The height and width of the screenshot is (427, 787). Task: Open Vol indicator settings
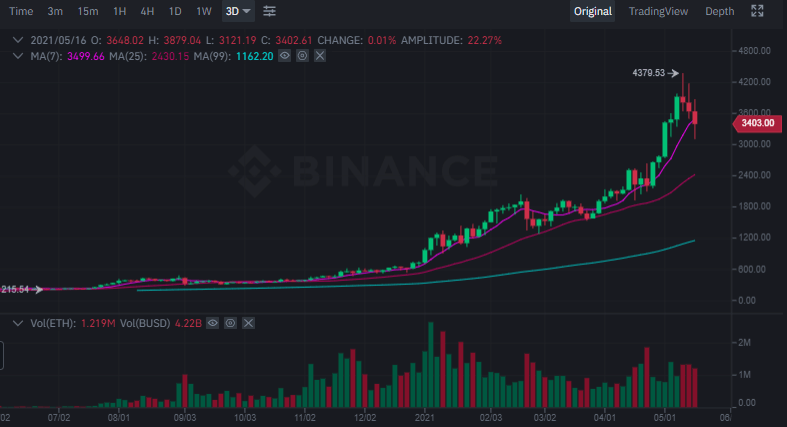230,324
